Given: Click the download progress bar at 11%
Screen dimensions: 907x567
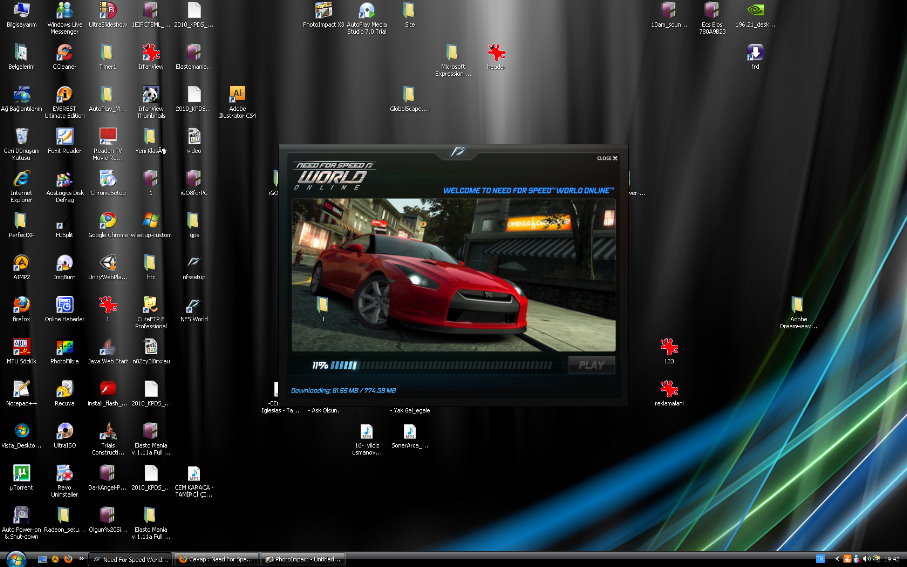Looking at the screenshot, I should (x=441, y=365).
